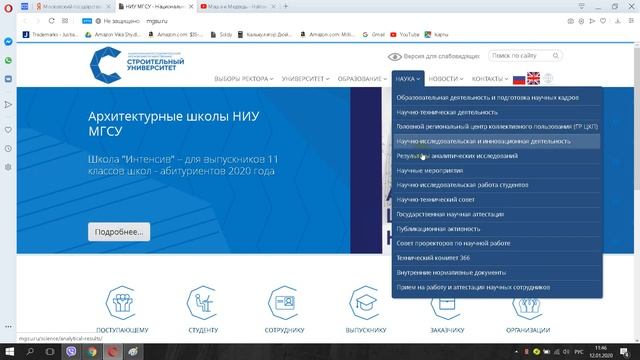Screen dimensions: 640x360
Task: Open easy setup icon at toolbar far right
Action: [631, 21]
